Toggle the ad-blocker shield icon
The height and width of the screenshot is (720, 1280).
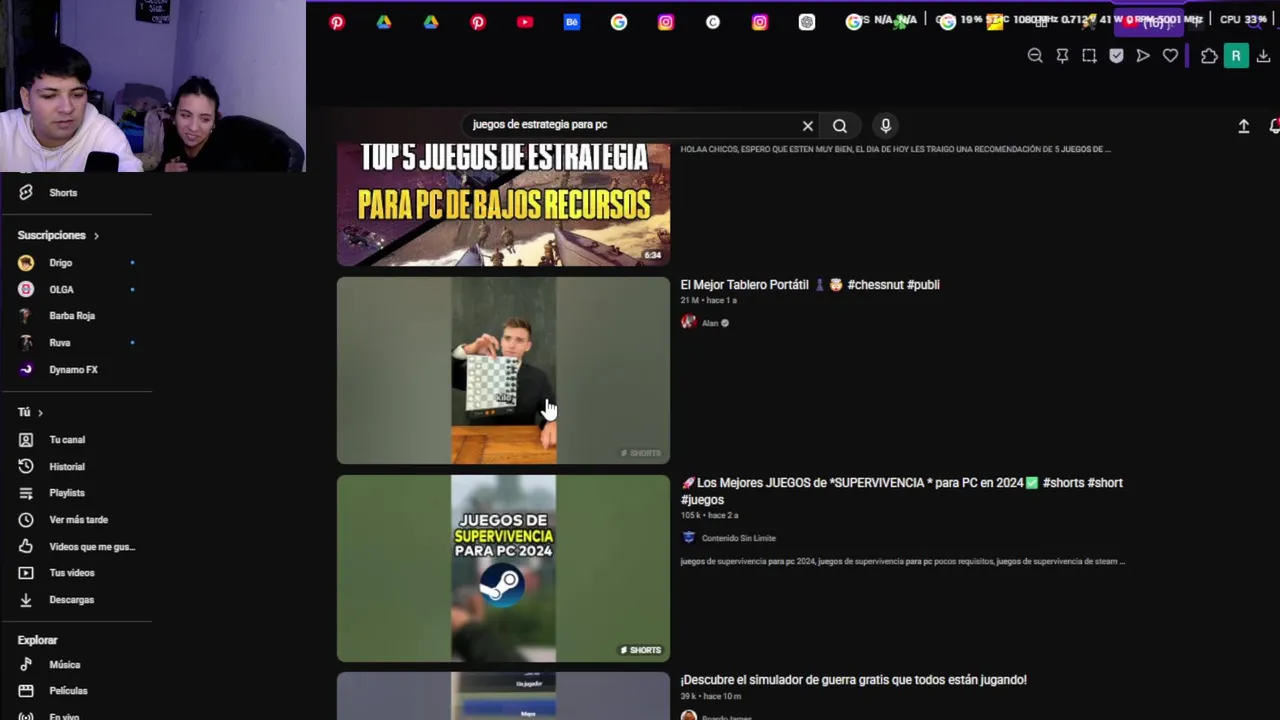1116,56
